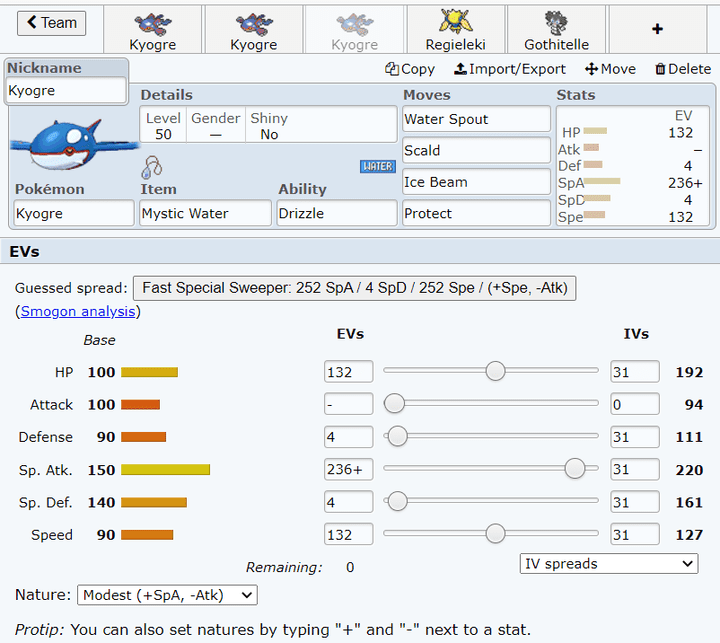
Task: Click the large Kyogre sprite image
Action: tap(73, 145)
